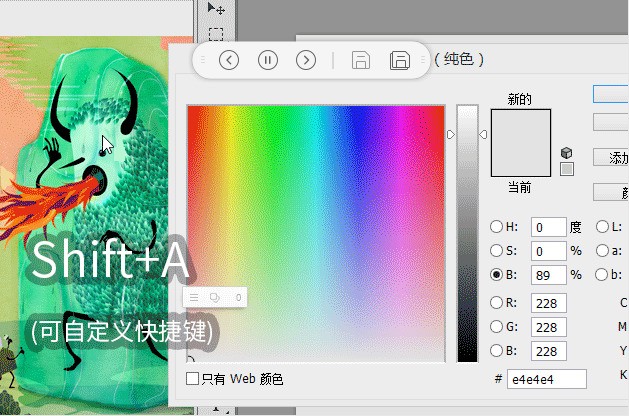This screenshot has height=416, width=629.
Task: Click the previous step arrow button
Action: (229, 60)
